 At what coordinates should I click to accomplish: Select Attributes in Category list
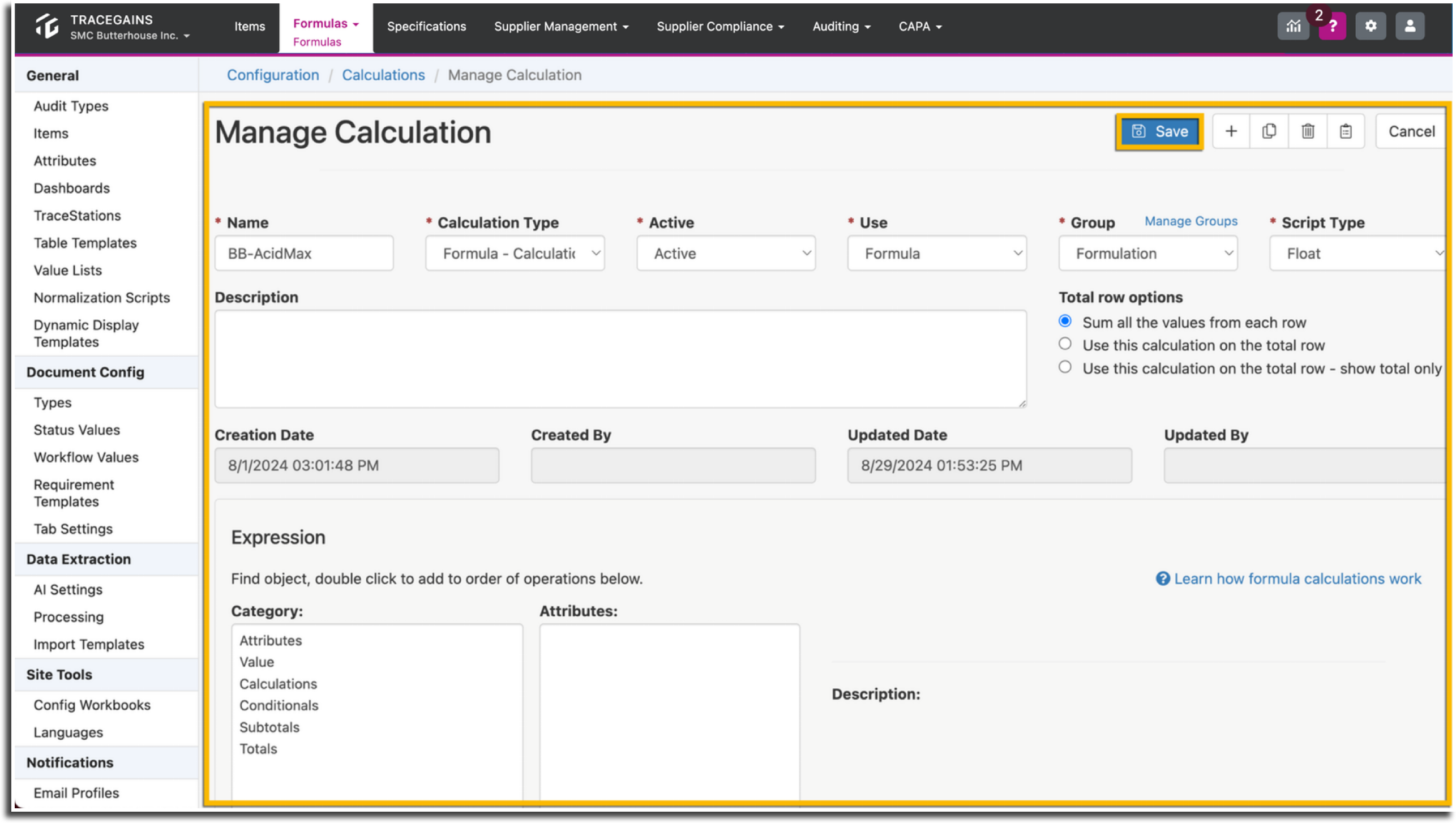tap(271, 640)
